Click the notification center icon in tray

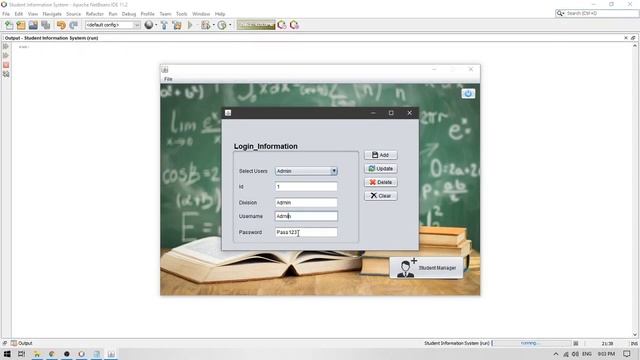627,354
